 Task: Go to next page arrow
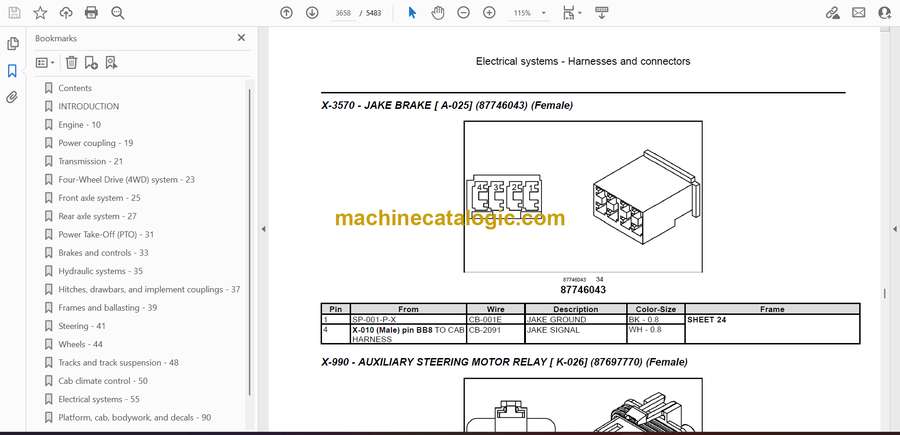(x=312, y=13)
